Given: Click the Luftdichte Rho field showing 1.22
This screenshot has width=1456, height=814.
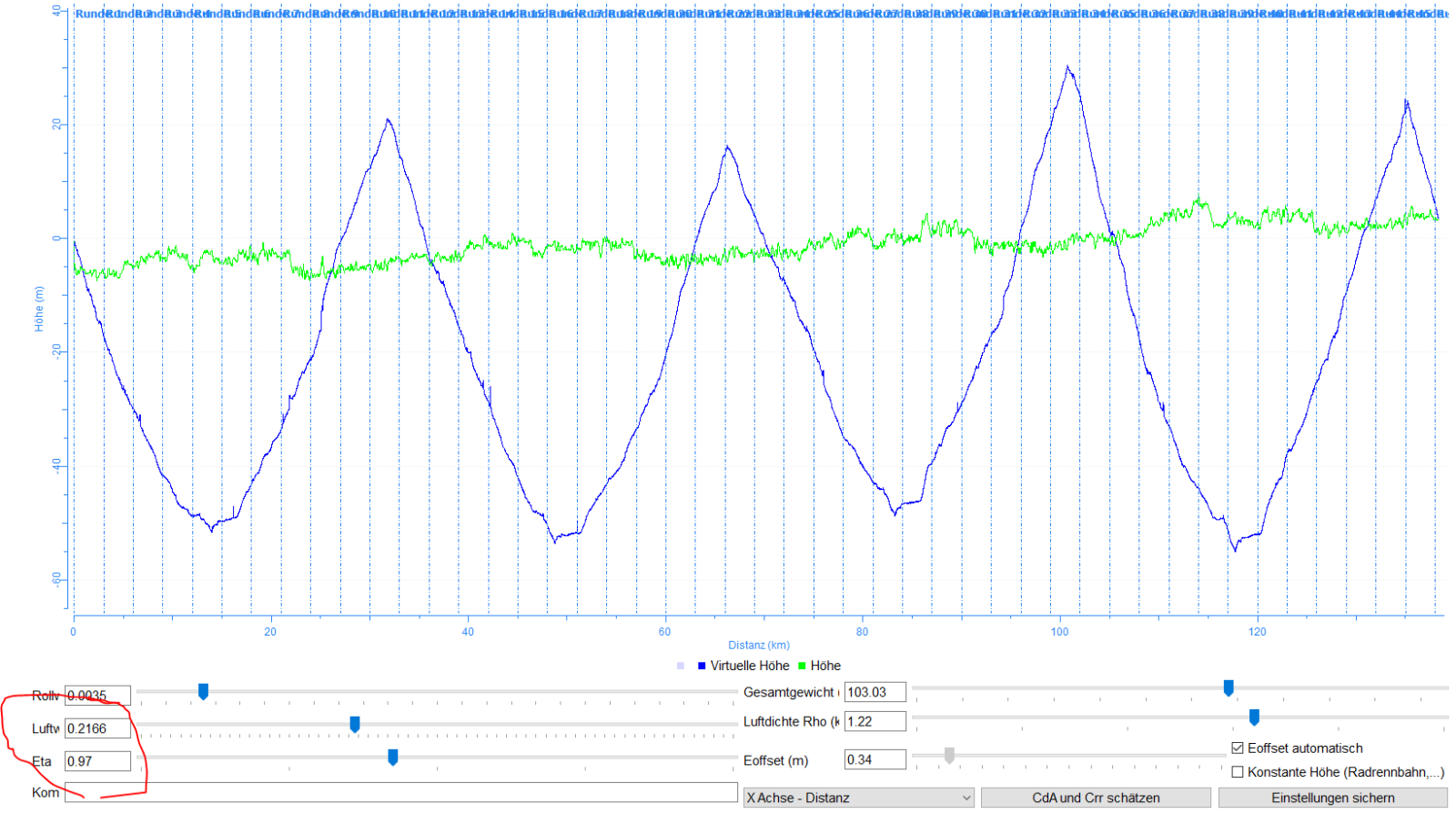Looking at the screenshot, I should pyautogui.click(x=875, y=721).
